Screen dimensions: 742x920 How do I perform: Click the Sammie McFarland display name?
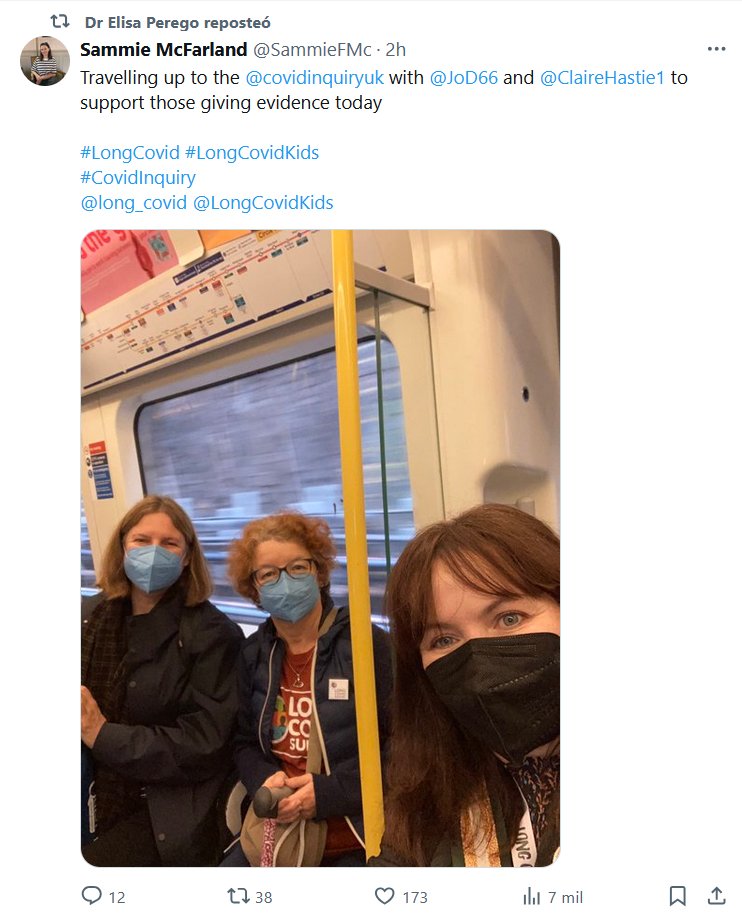(164, 50)
